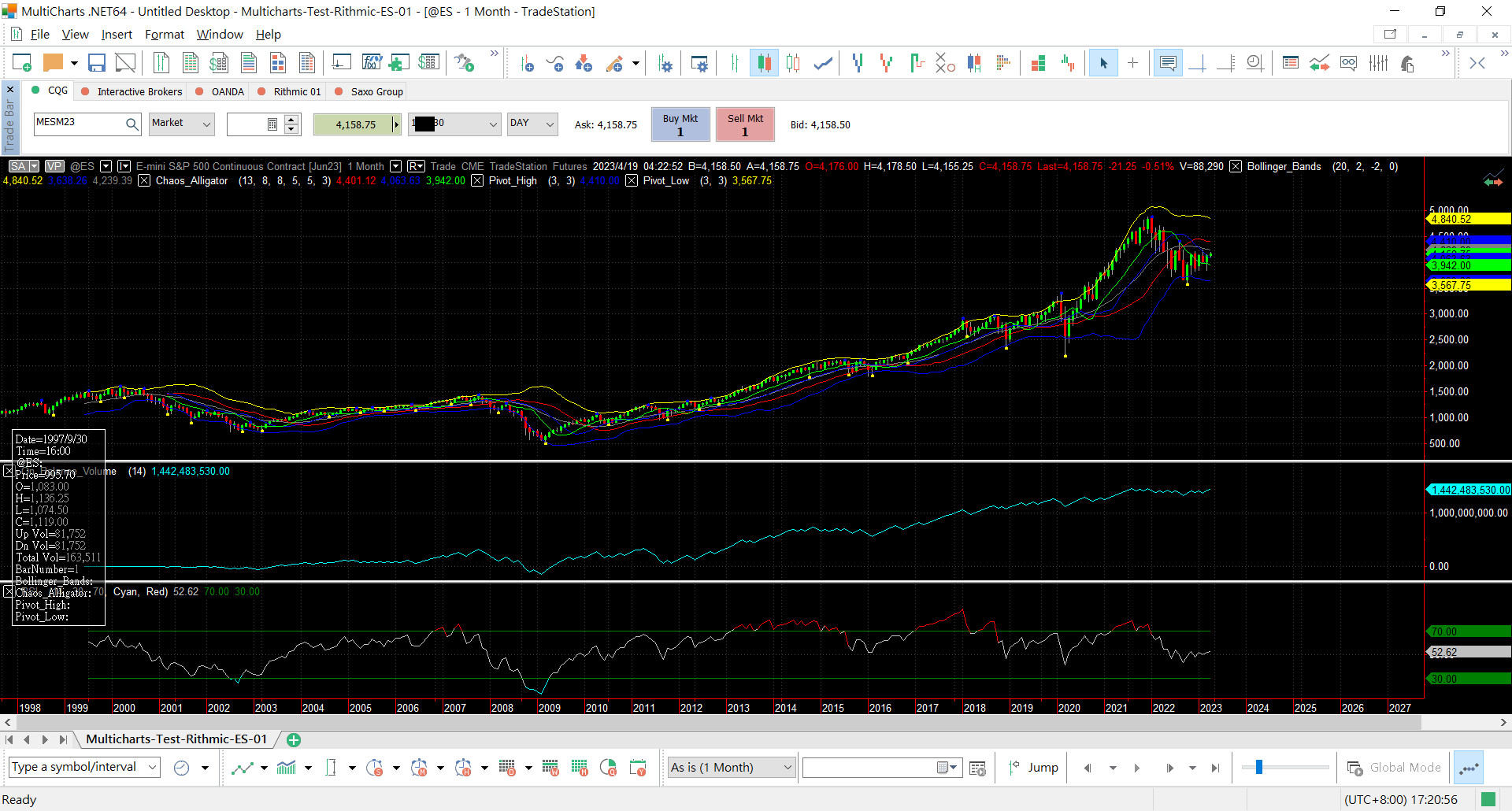Select the OANDA broker tab

[220, 91]
